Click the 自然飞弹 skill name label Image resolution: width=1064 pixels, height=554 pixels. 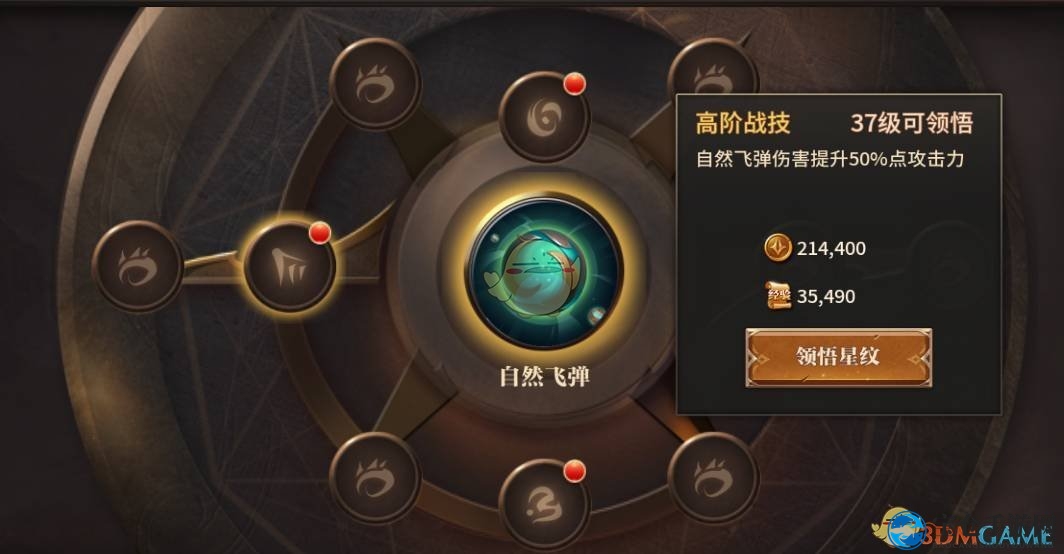(x=544, y=376)
